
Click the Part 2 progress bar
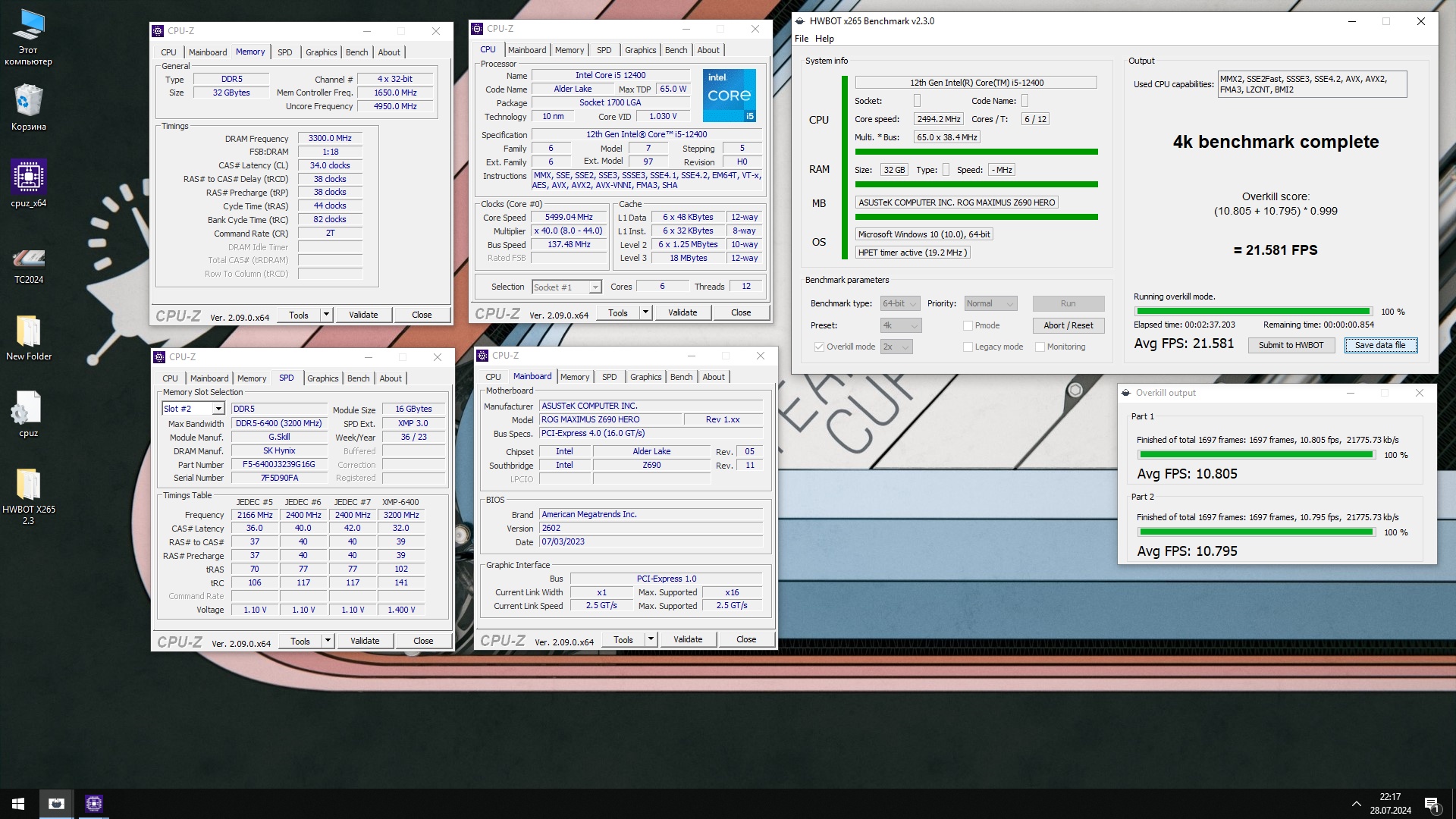click(1256, 532)
